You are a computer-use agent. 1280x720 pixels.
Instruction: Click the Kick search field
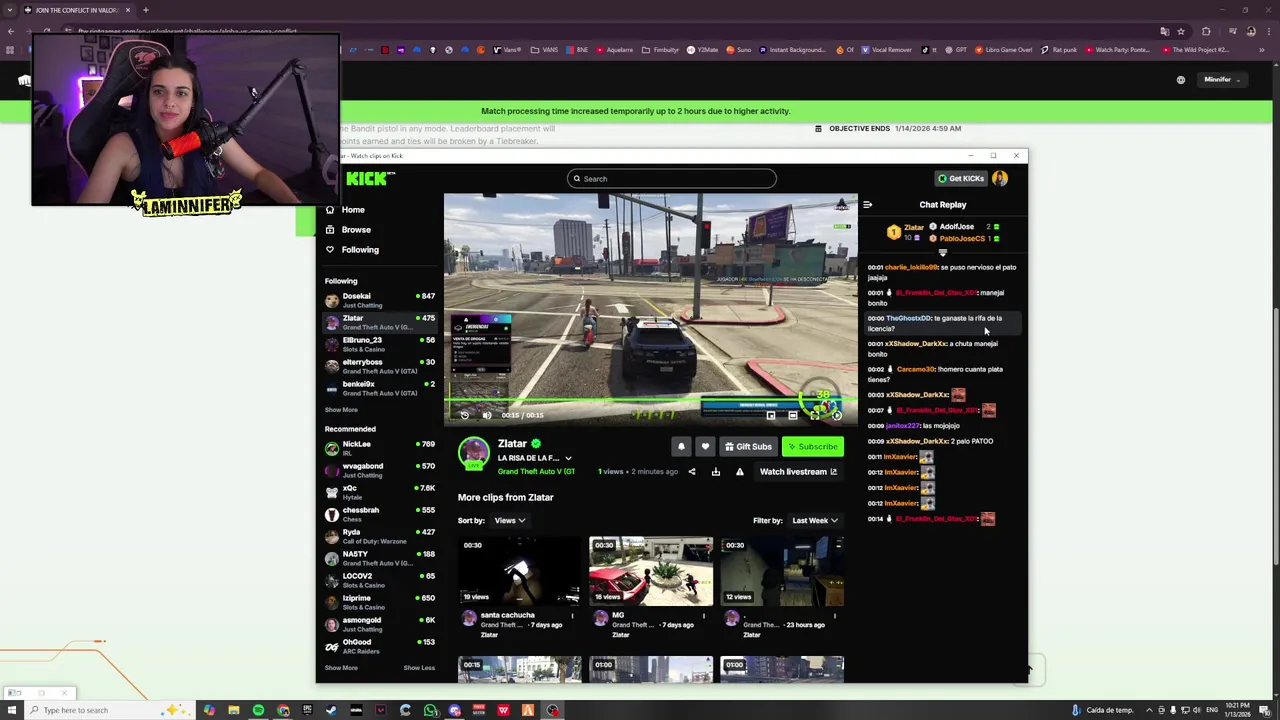(x=671, y=179)
